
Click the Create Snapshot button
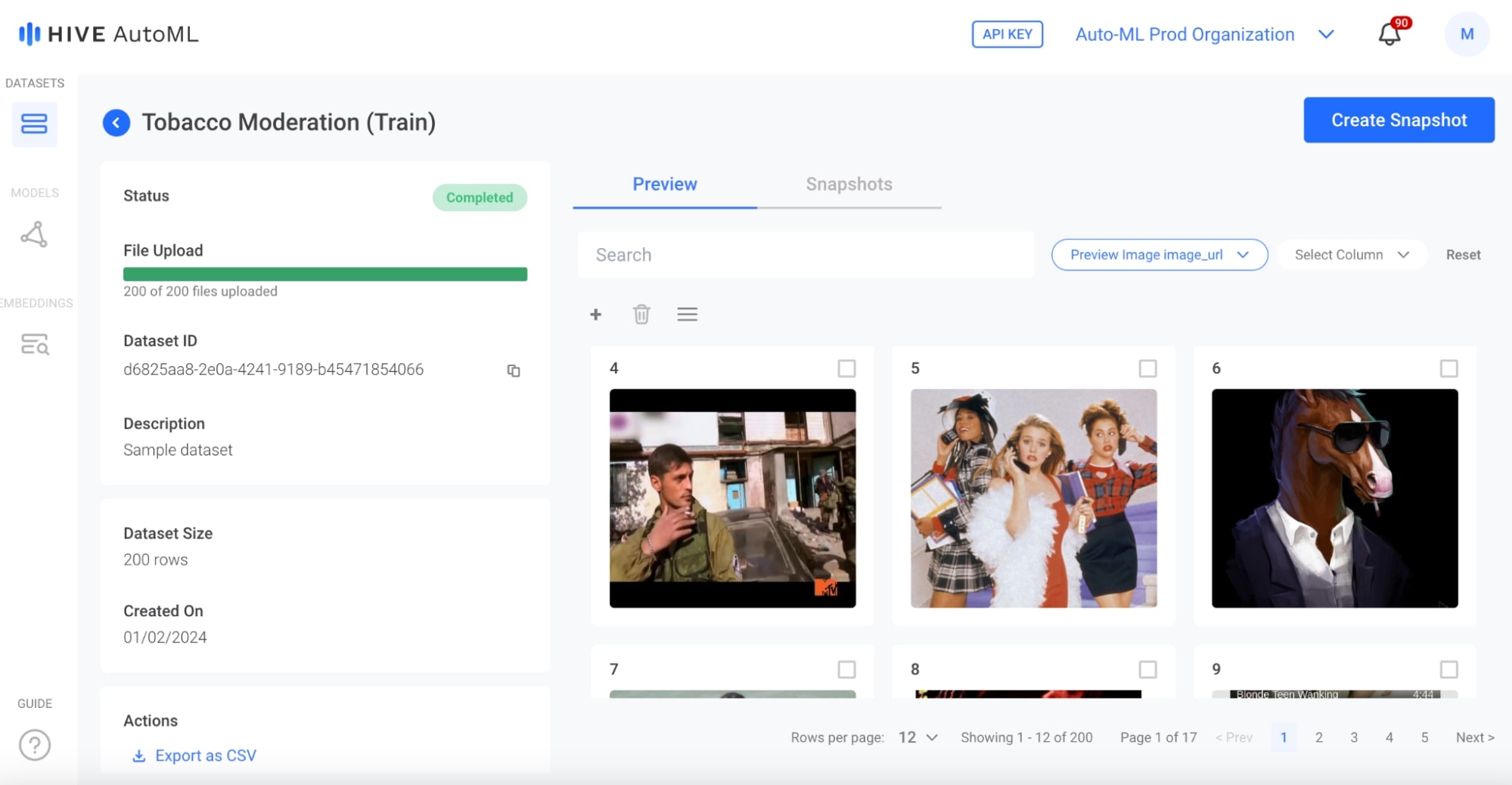coord(1399,120)
